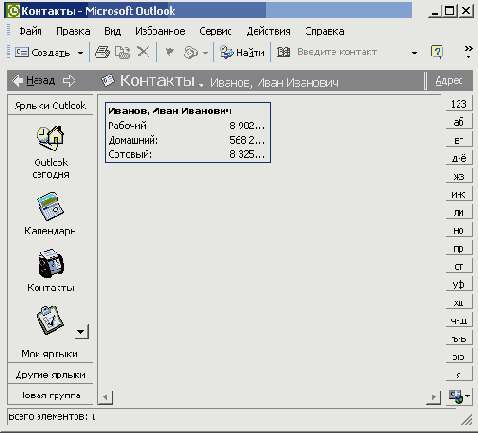
Task: Click the Print toolbar icon
Action: click(x=102, y=52)
